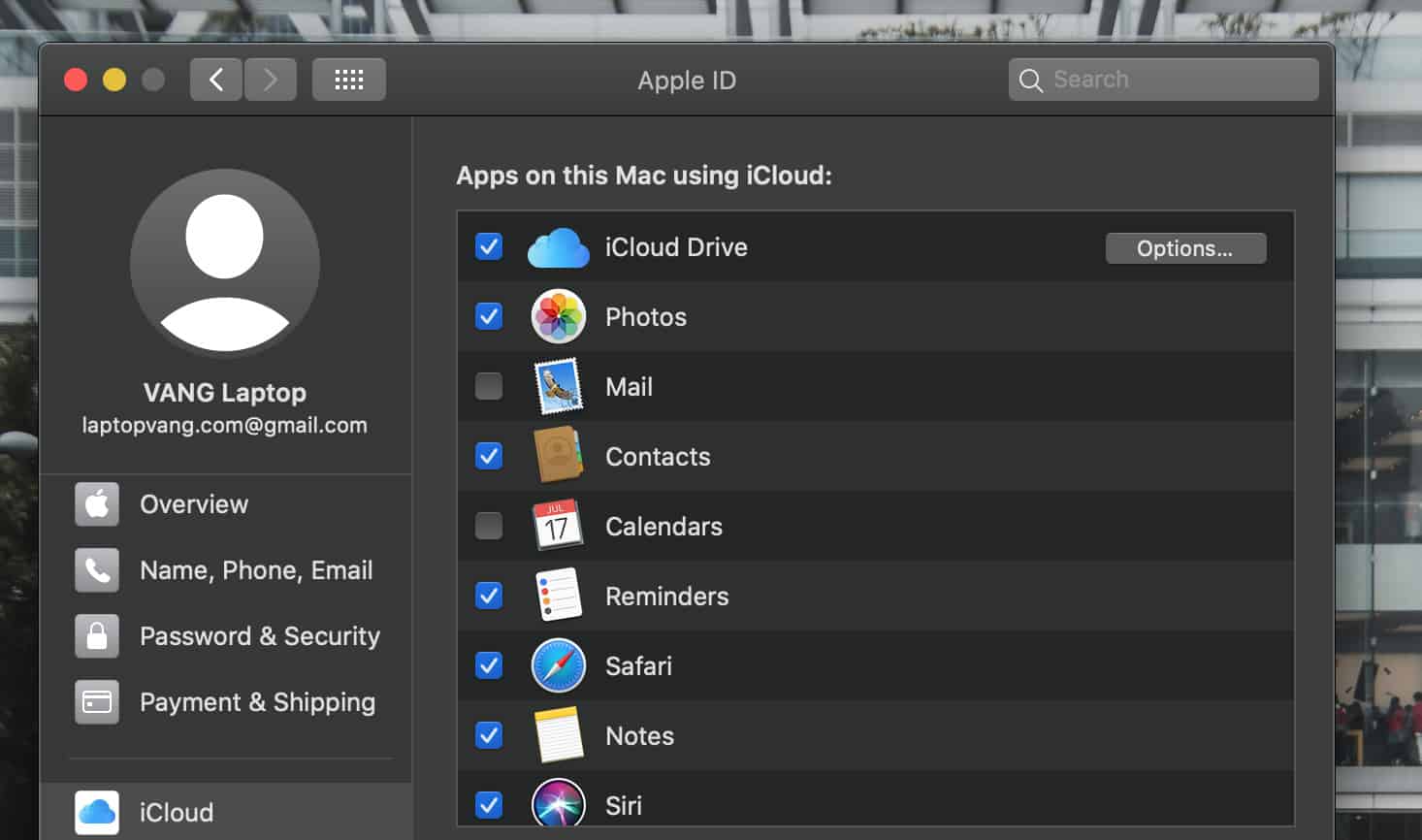Click the Photos app icon
Viewport: 1422px width, 840px height.
coord(559,316)
